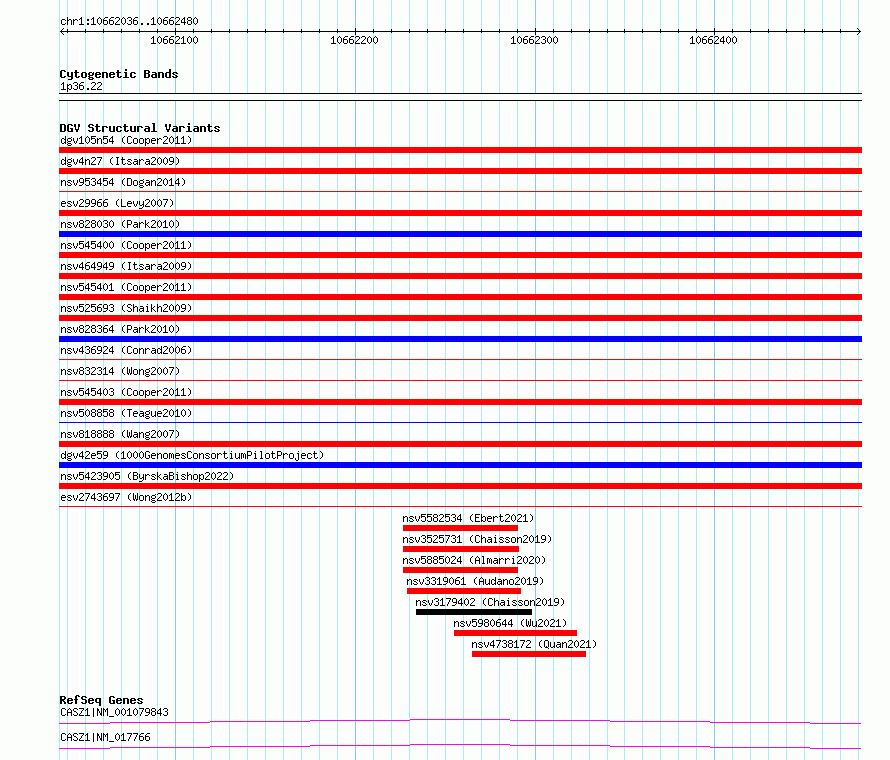Viewport: 890px width, 760px height.
Task: Collapse the DGV Structural Variants track heading
Action: pos(139,128)
